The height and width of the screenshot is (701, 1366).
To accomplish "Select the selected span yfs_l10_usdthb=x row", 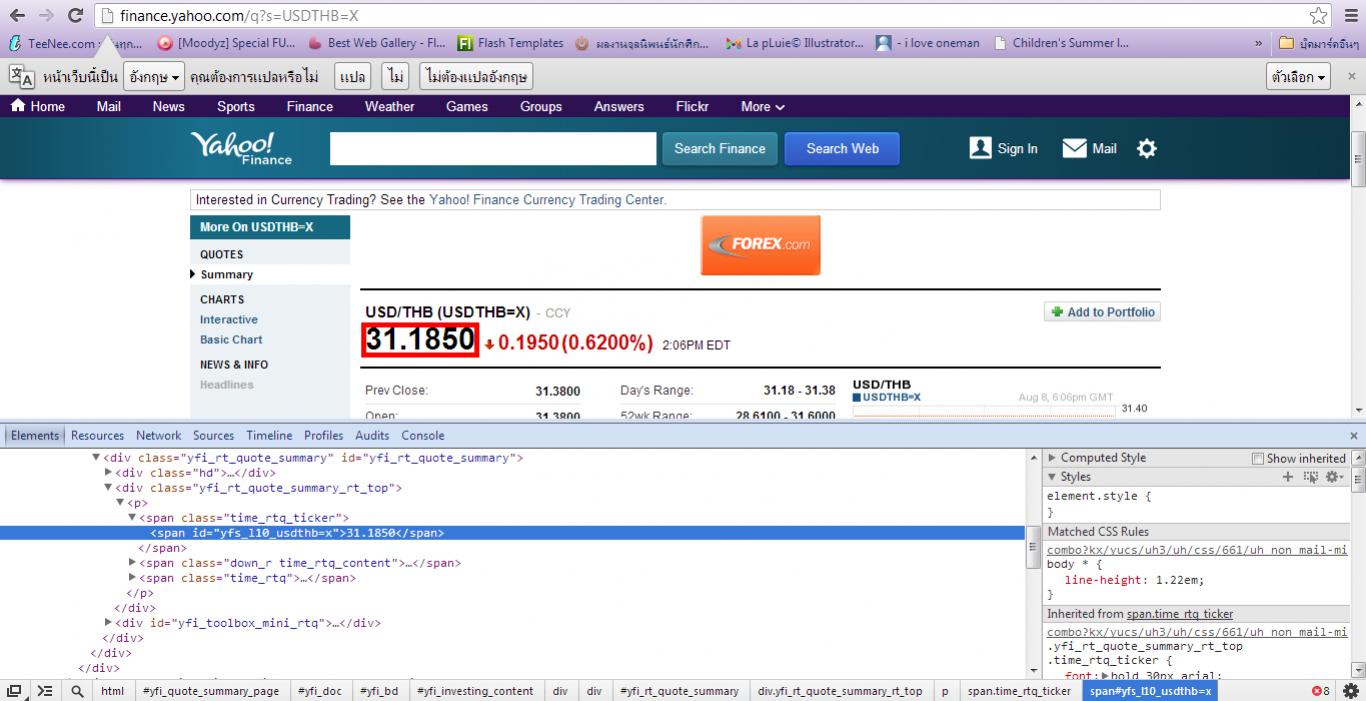I will [512, 533].
